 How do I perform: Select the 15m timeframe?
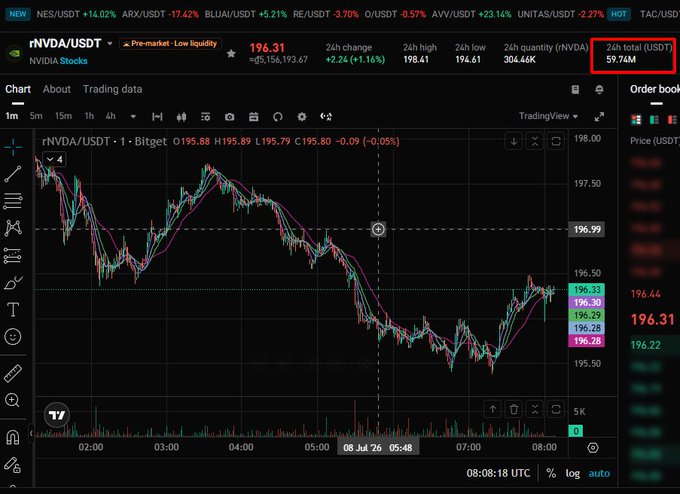pos(63,116)
